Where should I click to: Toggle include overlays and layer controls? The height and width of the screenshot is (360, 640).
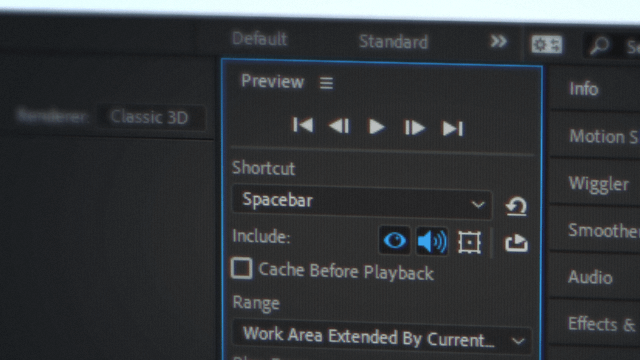[469, 242]
